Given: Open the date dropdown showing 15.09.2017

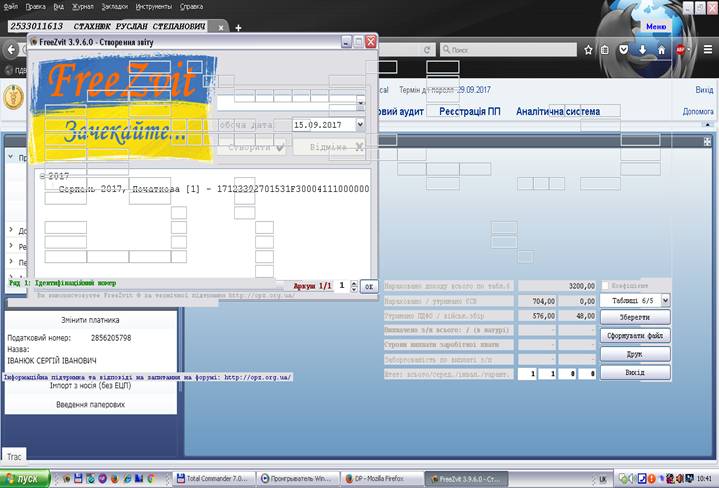Looking at the screenshot, I should (x=360, y=125).
